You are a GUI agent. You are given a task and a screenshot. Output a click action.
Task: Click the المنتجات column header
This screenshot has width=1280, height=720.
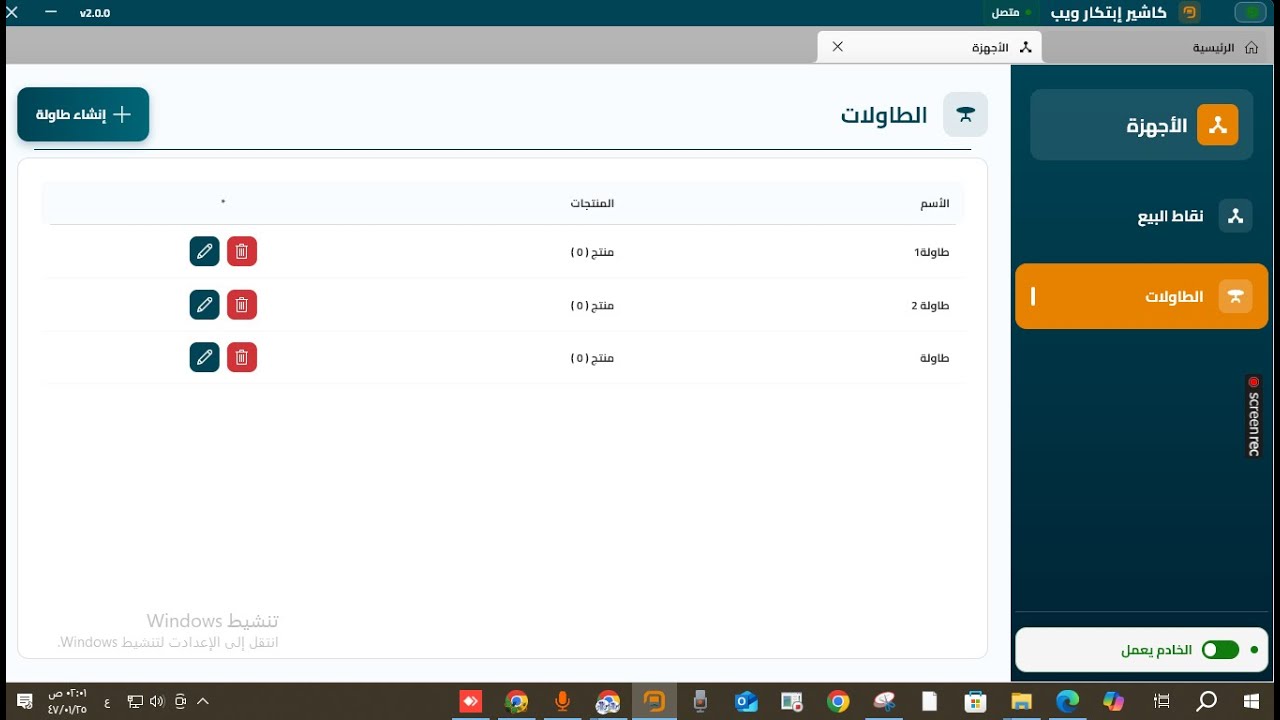point(592,203)
